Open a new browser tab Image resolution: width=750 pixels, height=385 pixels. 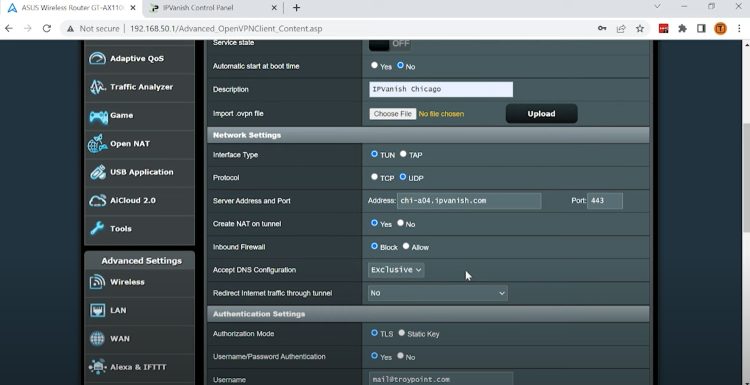296,8
